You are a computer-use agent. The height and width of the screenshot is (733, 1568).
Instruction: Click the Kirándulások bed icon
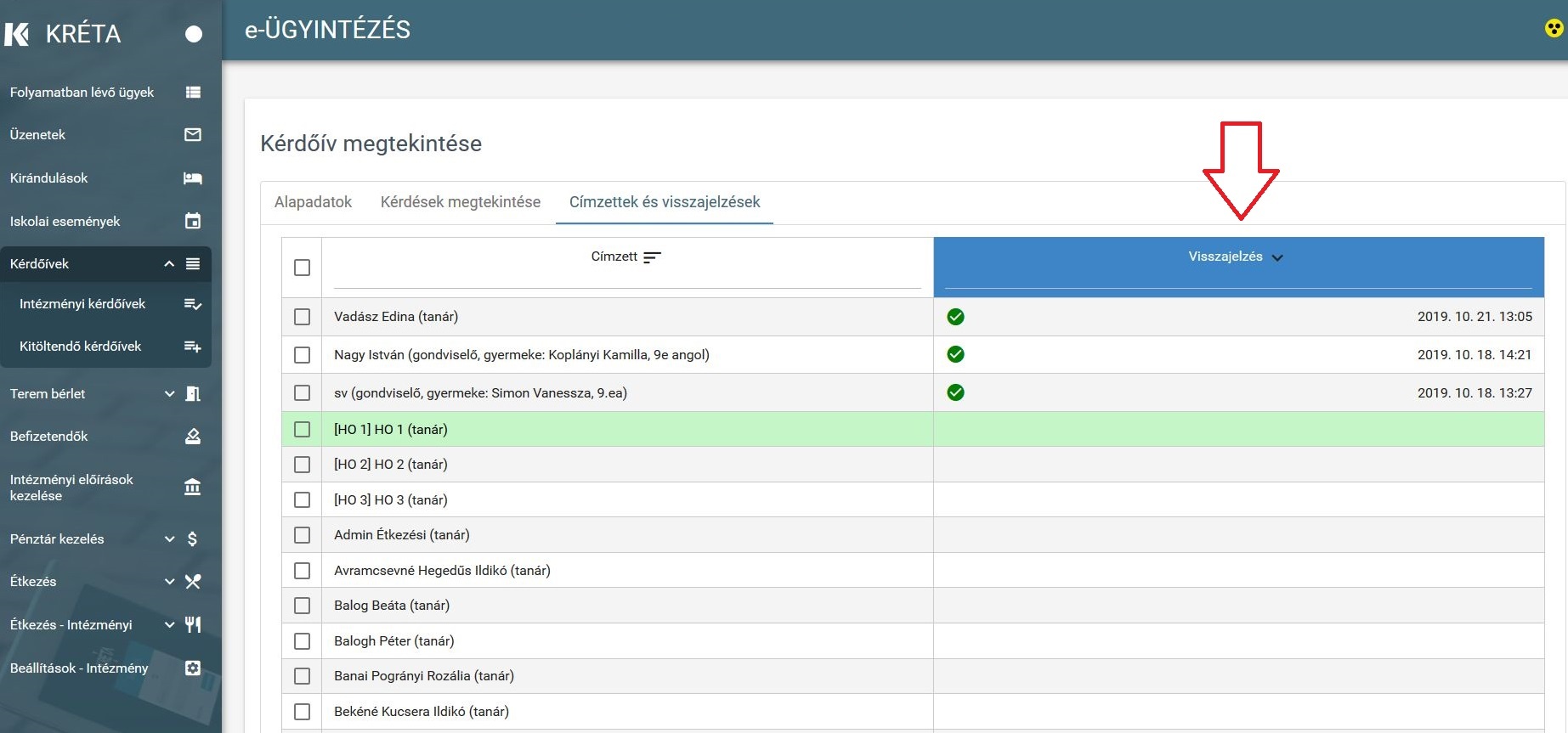[193, 178]
